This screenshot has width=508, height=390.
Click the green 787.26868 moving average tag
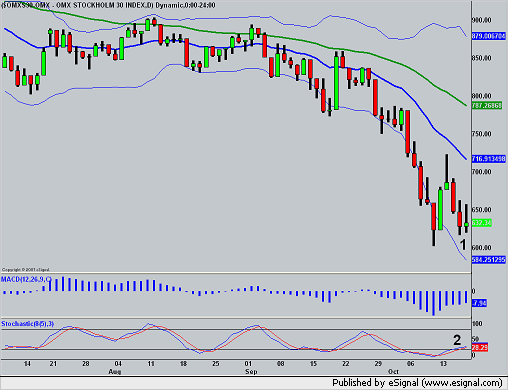(x=487, y=106)
